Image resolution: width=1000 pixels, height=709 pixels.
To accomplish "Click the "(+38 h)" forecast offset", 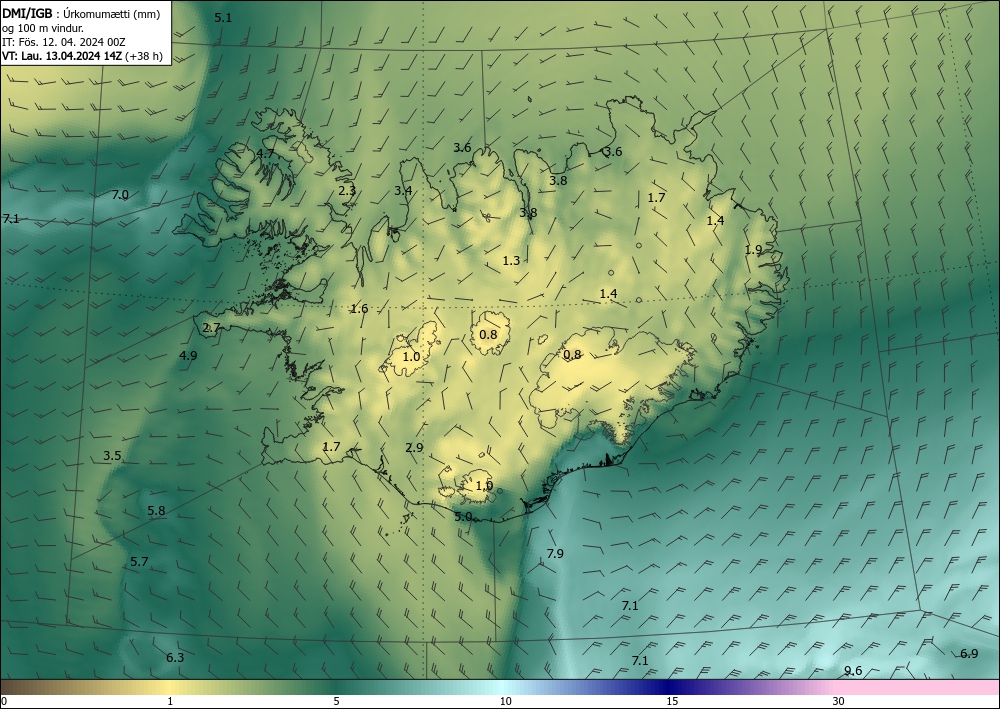I will [x=144, y=56].
